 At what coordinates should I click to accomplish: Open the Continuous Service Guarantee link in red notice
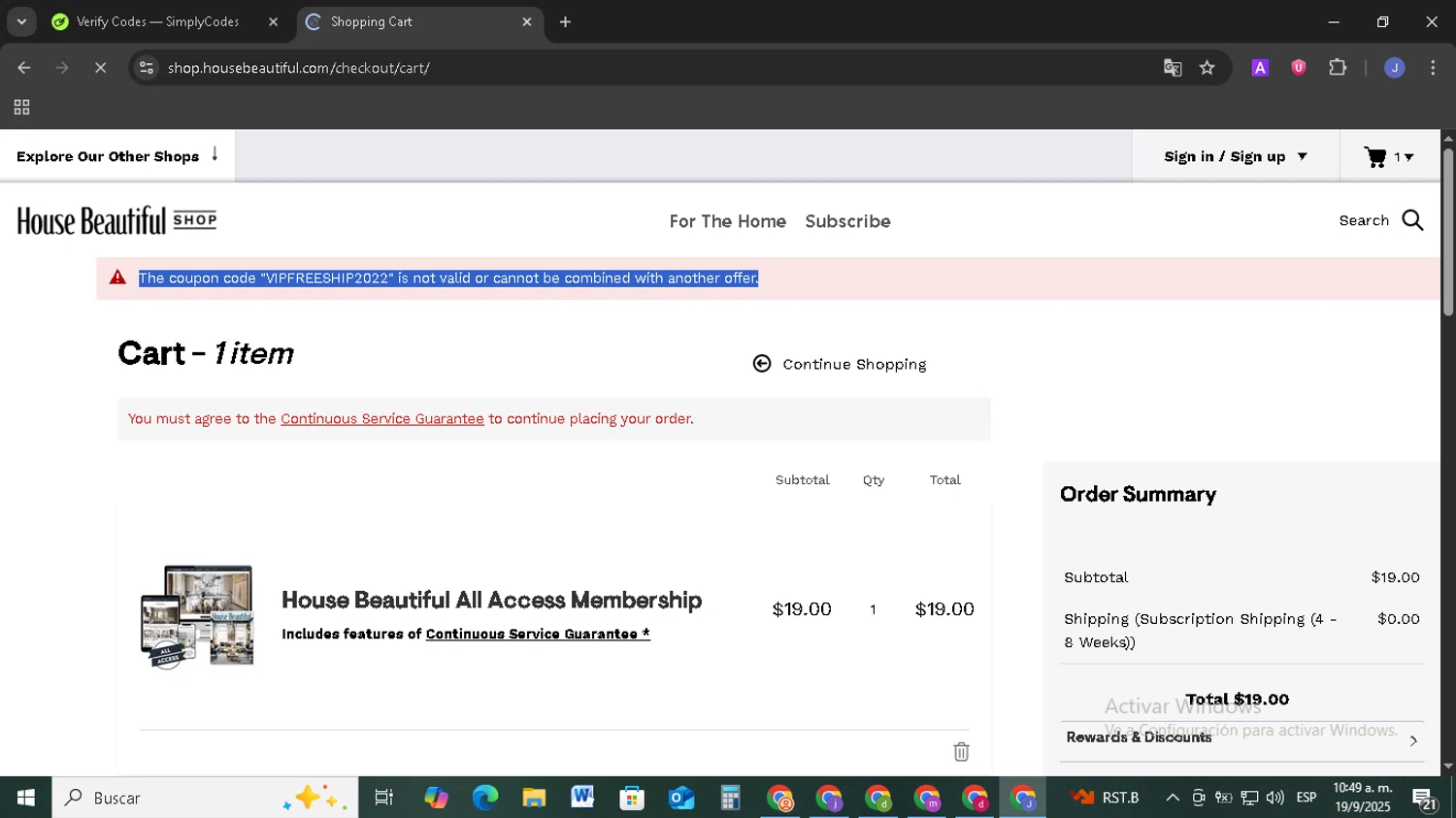382,419
